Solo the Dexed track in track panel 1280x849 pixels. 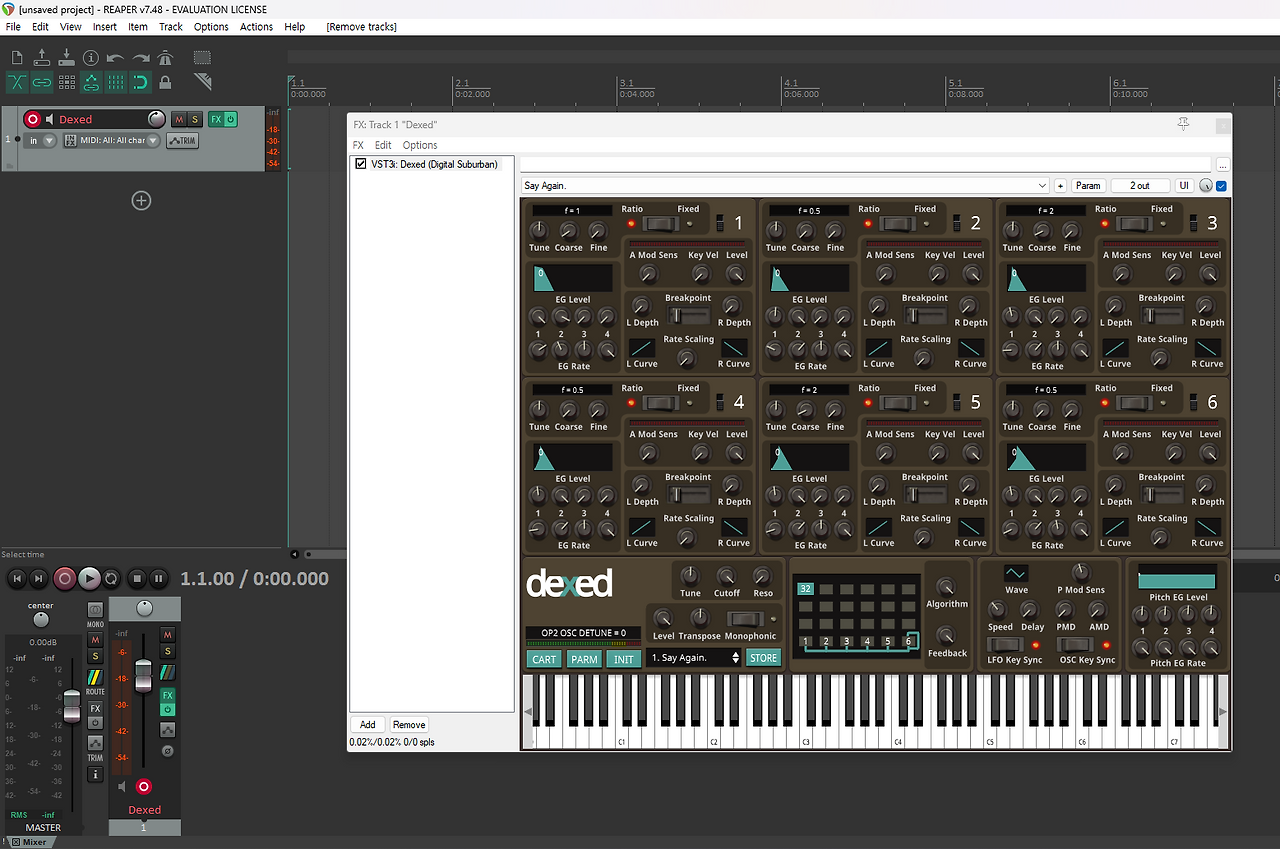point(195,119)
